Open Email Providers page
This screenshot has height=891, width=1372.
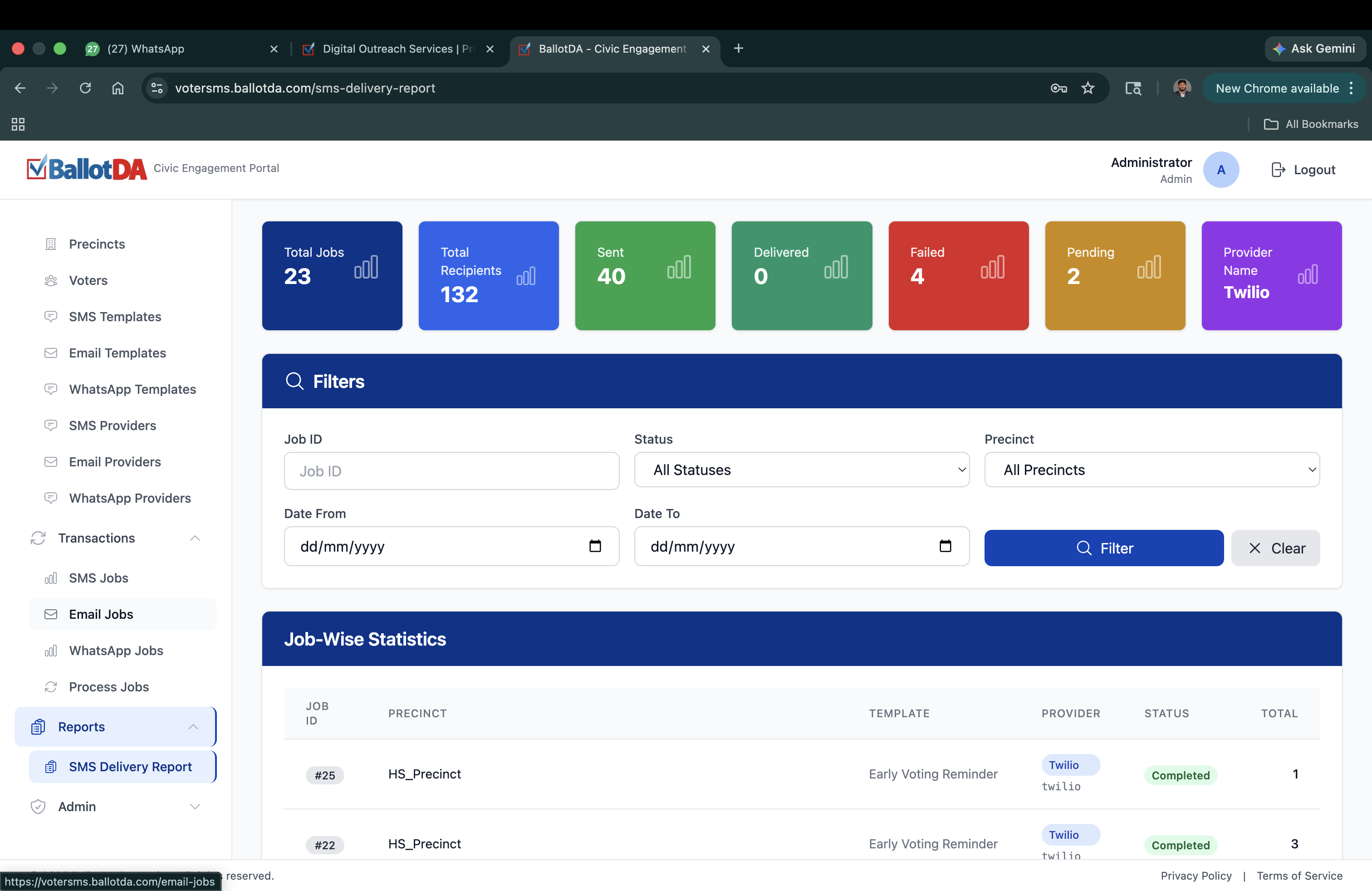pyautogui.click(x=115, y=462)
